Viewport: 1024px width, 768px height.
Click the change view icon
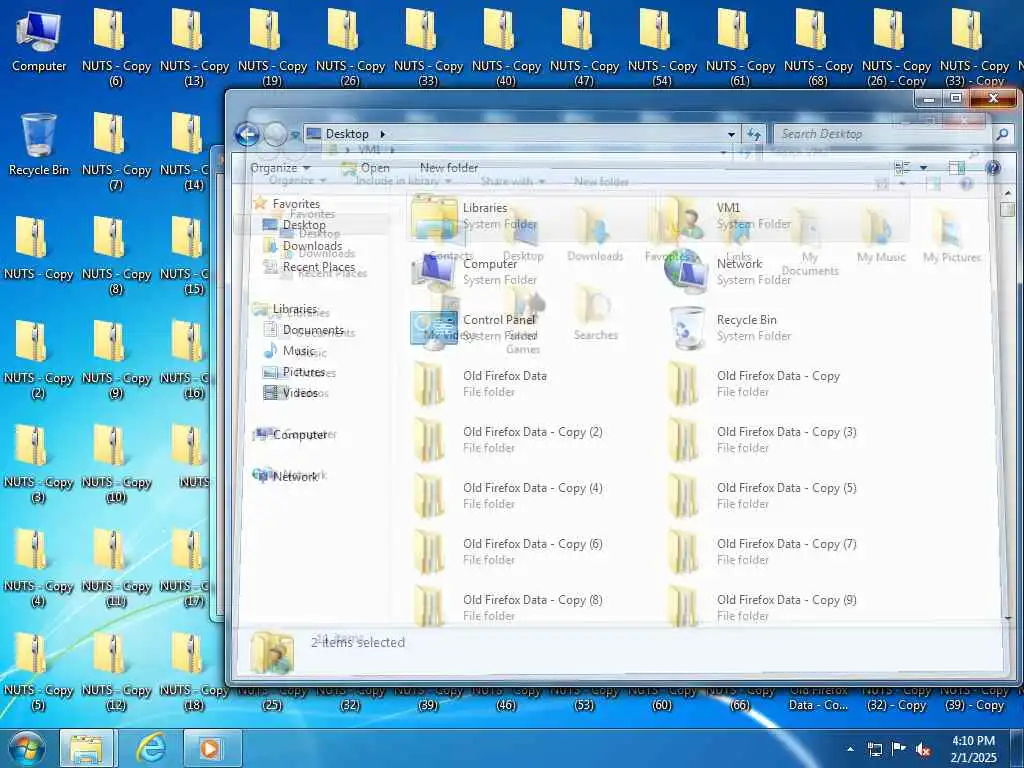tap(903, 168)
